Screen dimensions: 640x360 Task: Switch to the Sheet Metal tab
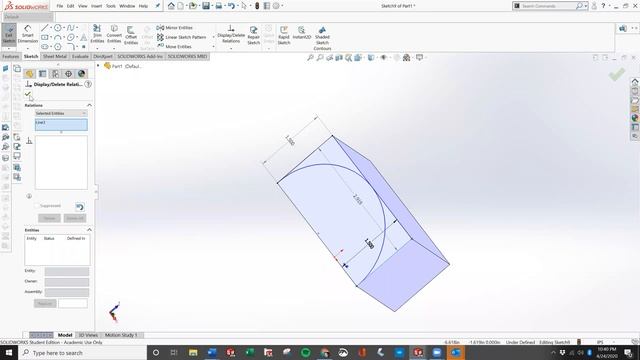[55, 56]
